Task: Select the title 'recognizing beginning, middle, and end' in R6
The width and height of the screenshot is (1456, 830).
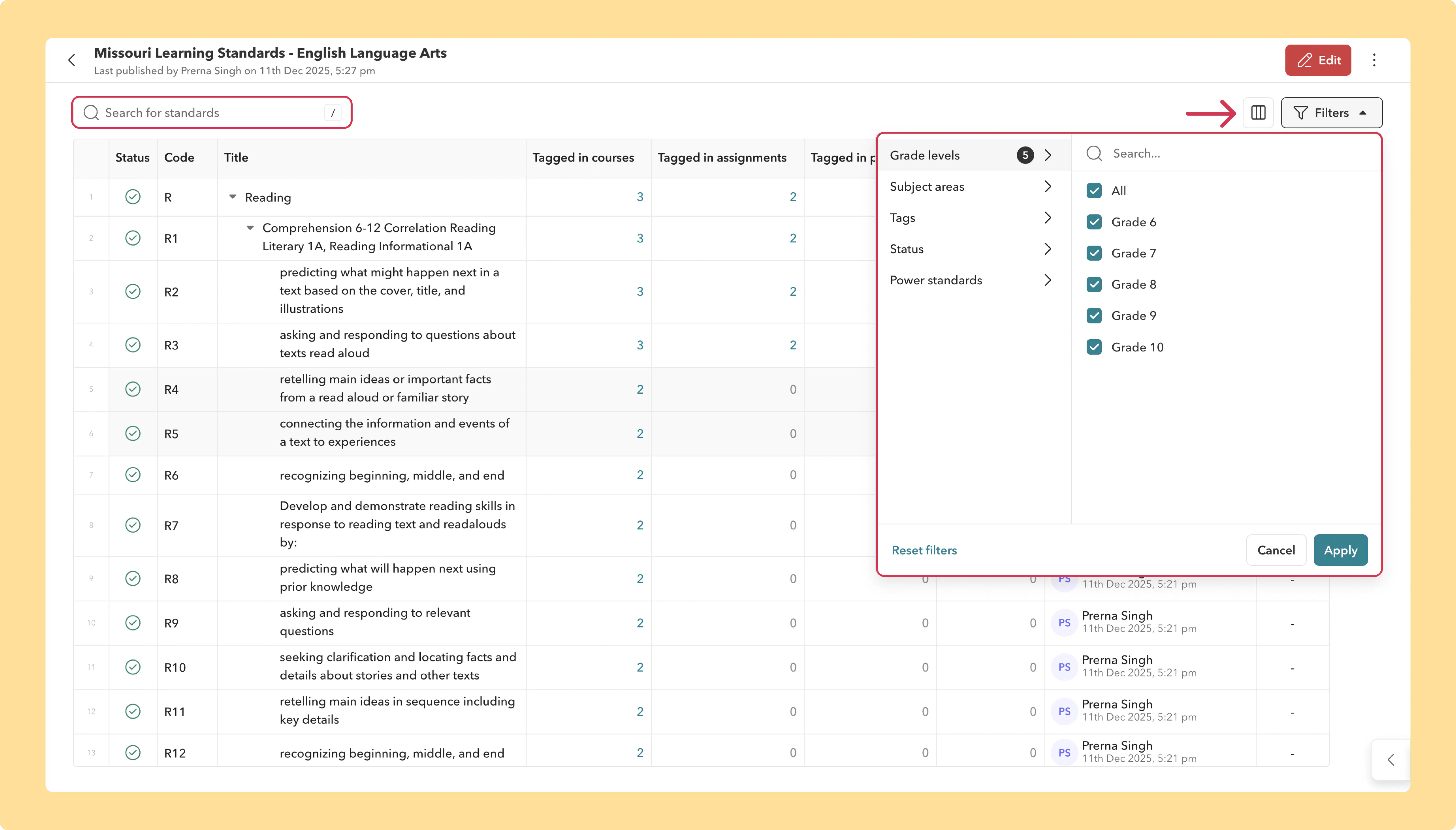Action: coord(392,475)
